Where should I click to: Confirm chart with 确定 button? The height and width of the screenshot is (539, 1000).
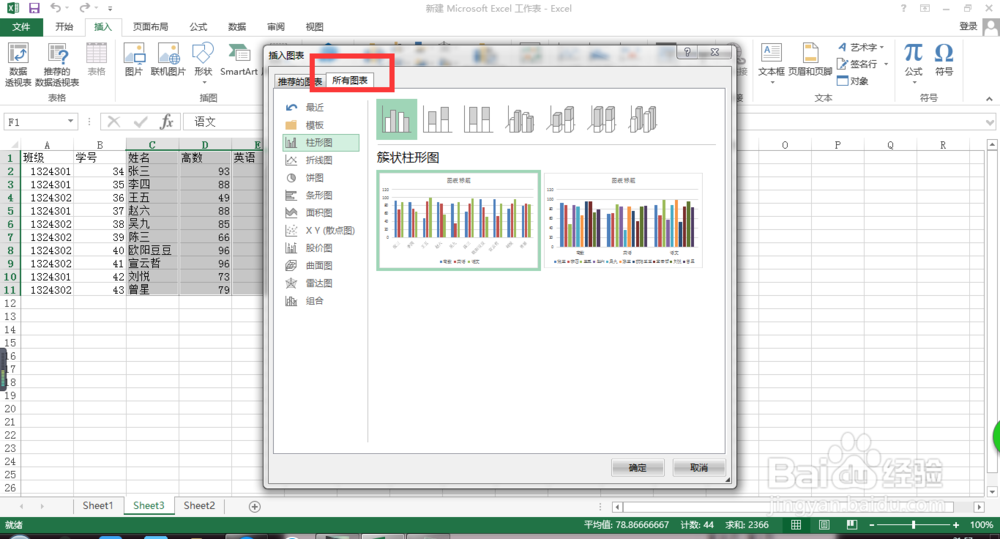point(637,468)
